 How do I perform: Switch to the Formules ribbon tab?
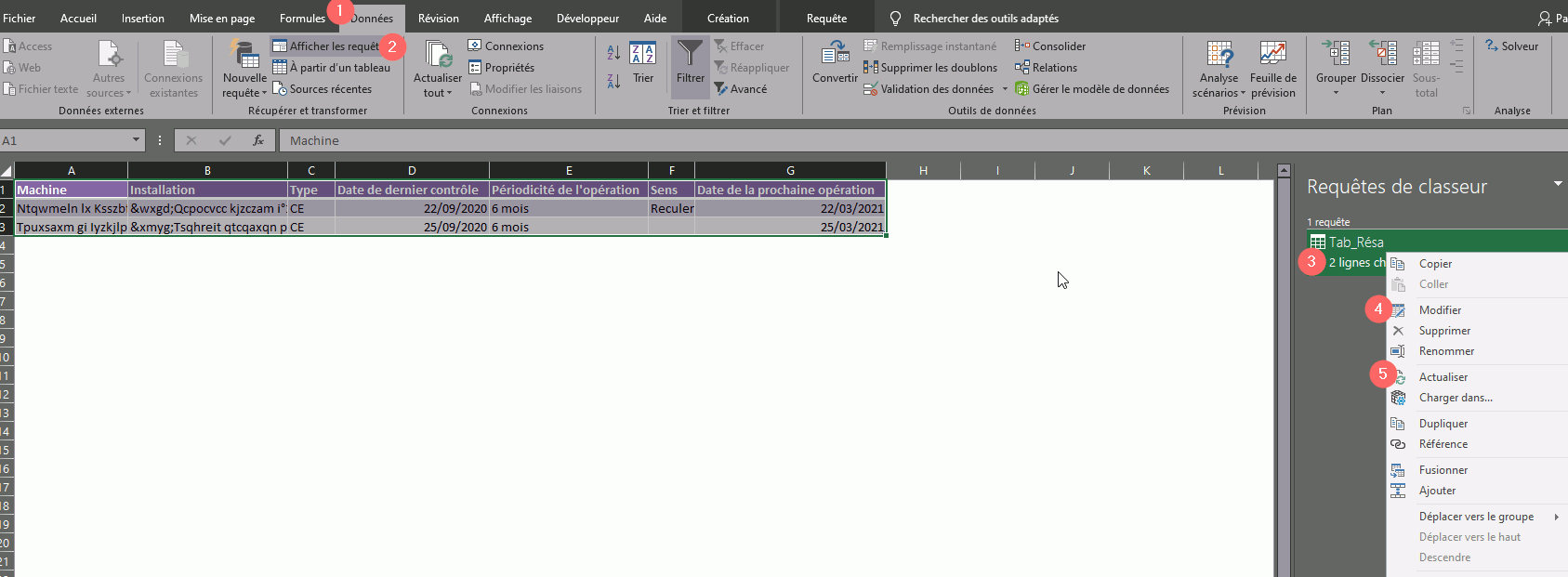[x=302, y=18]
